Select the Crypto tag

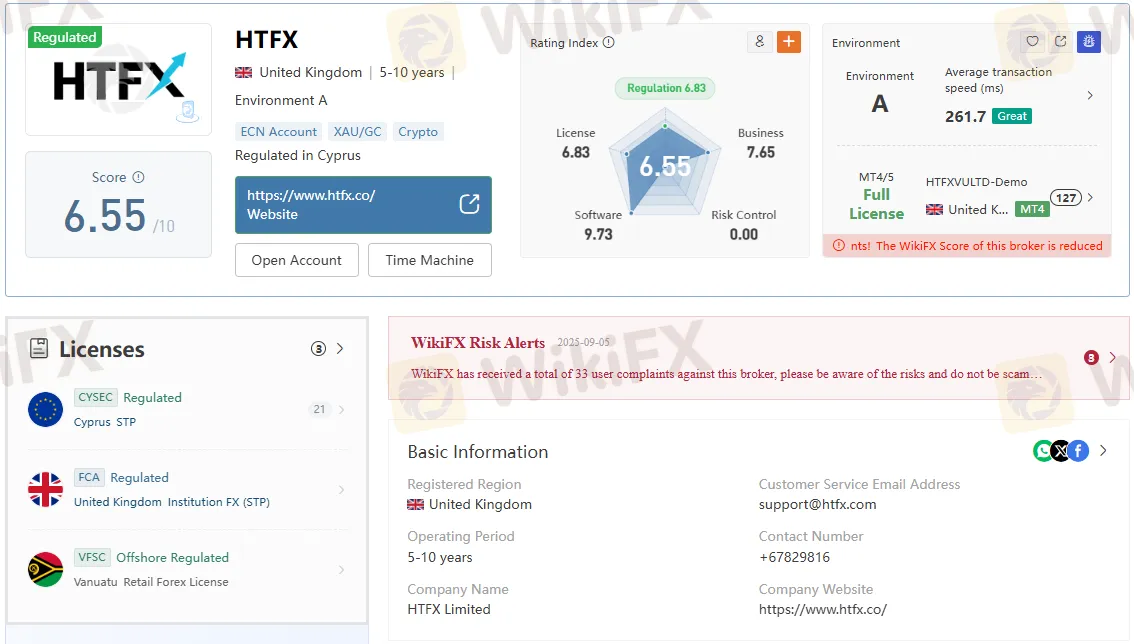[418, 132]
